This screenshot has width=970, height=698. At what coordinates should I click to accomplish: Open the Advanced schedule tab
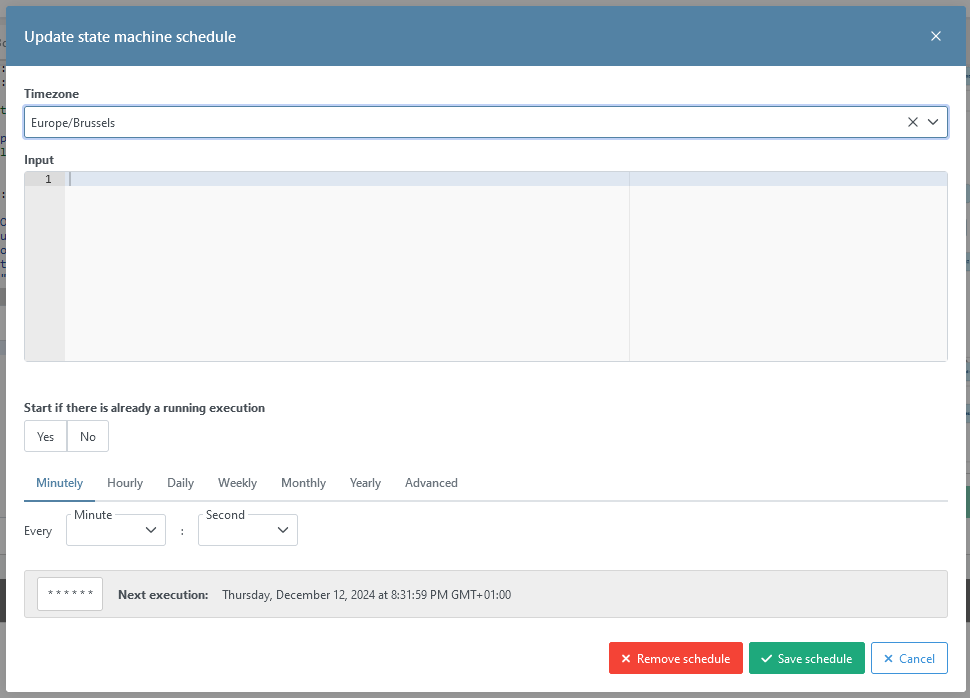click(x=431, y=483)
